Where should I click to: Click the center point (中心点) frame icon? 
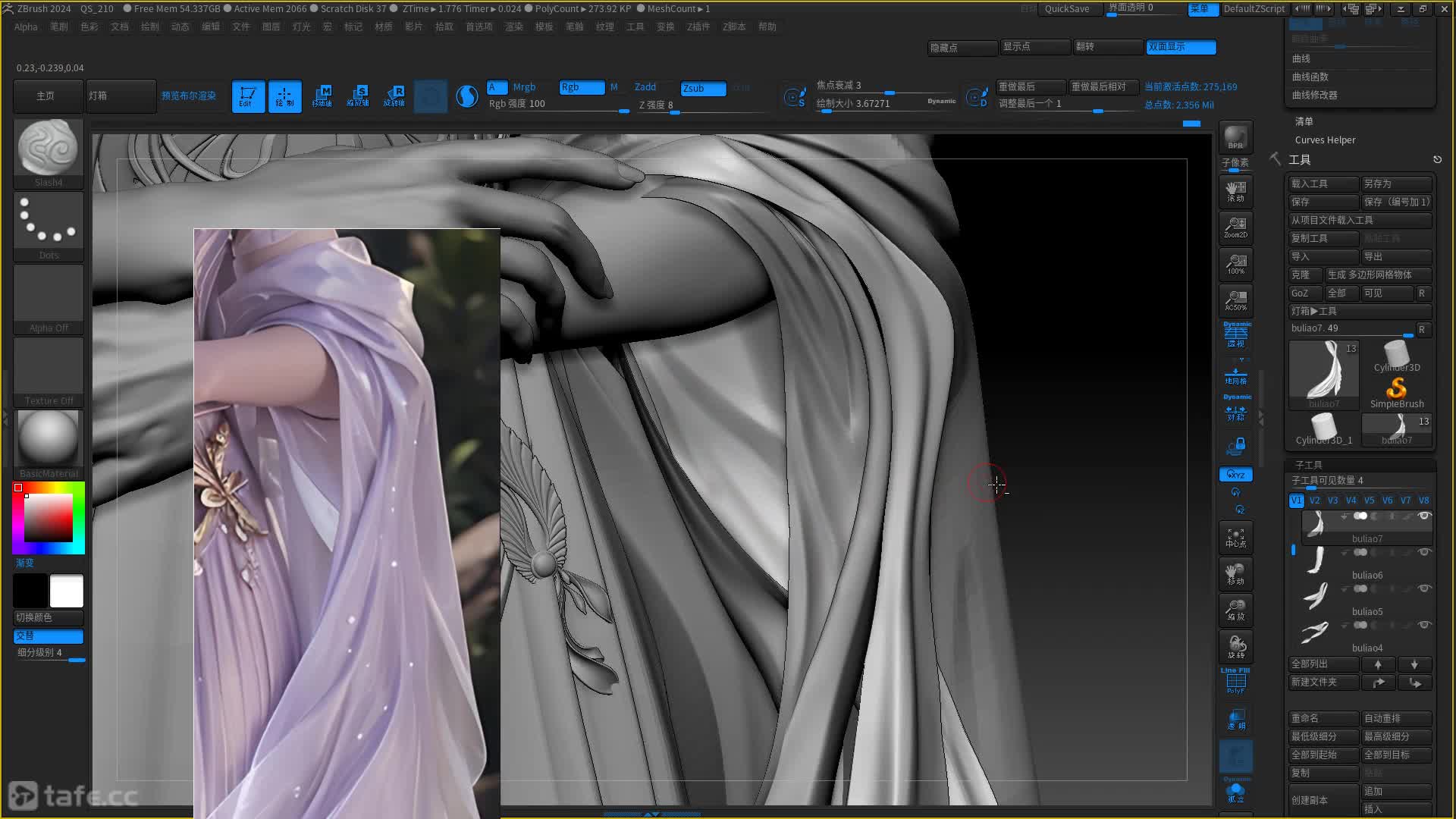1235,538
